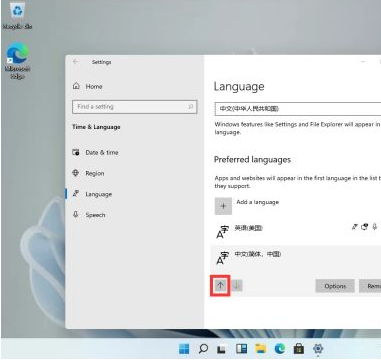Select the Language sidebar item
381x361 pixels.
tap(92, 194)
